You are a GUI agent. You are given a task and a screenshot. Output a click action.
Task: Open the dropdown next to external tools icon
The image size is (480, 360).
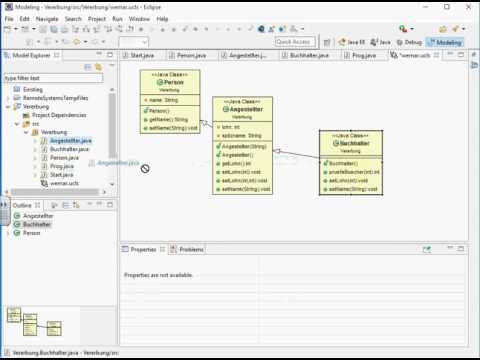[x=412, y=29]
